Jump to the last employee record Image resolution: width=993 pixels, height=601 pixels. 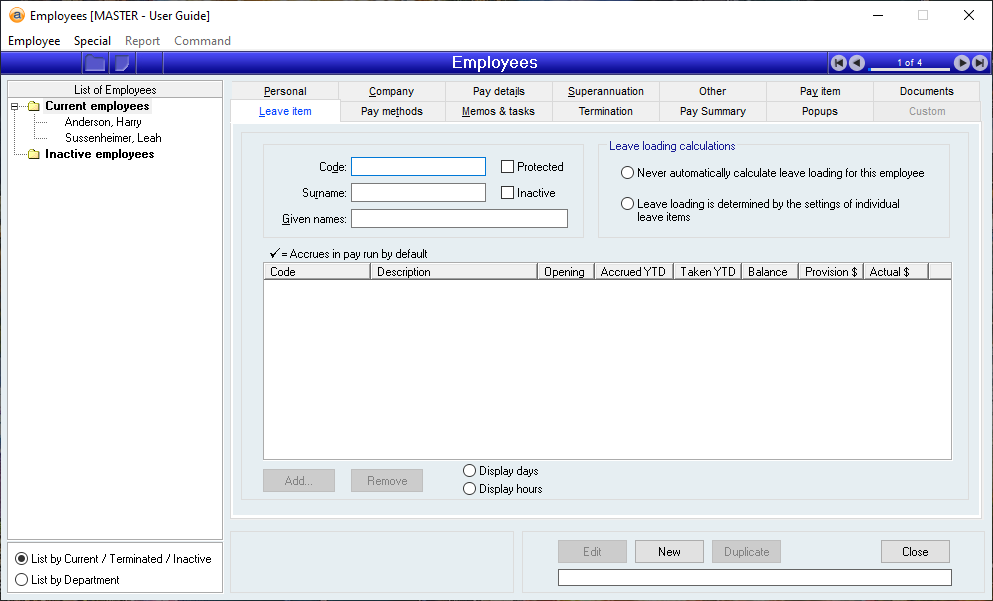(x=979, y=63)
